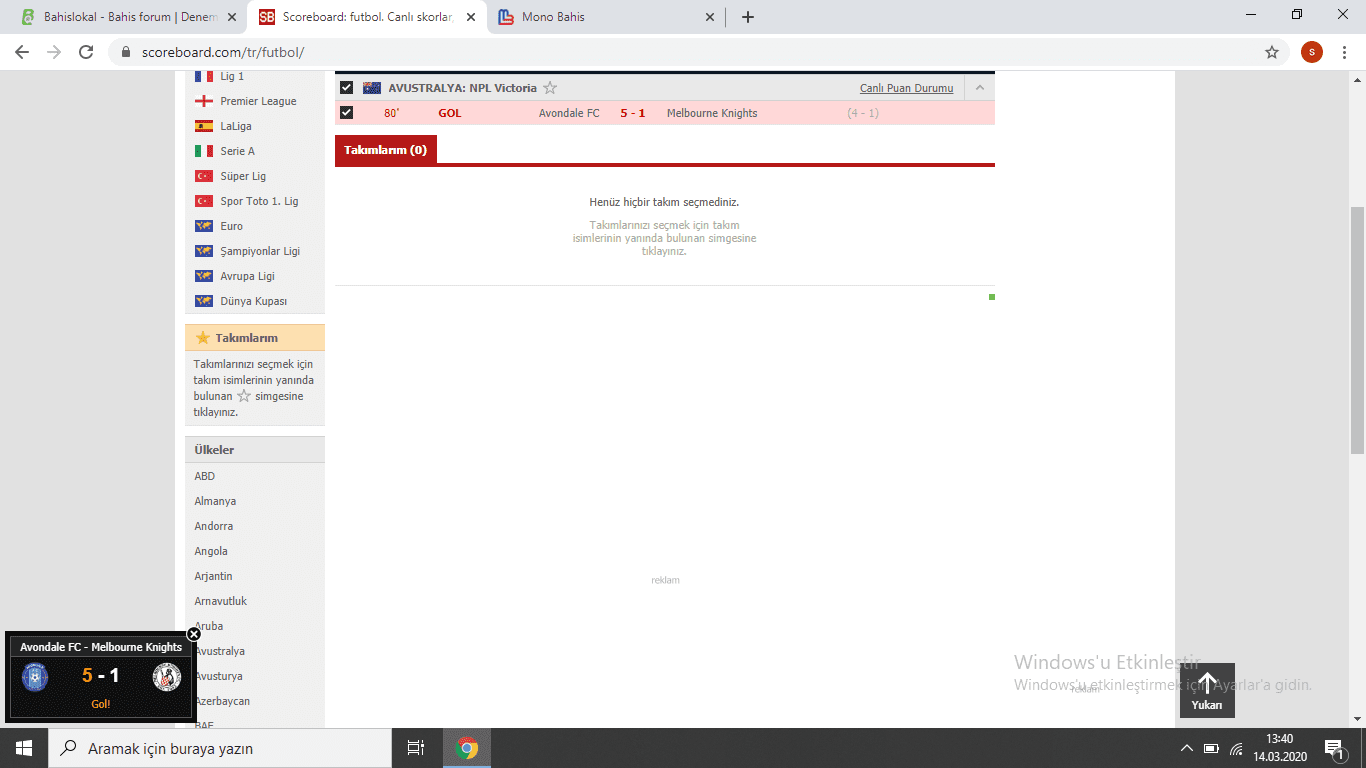Open Şampiyonlar Ligi link
Image resolution: width=1366 pixels, height=768 pixels.
click(260, 251)
